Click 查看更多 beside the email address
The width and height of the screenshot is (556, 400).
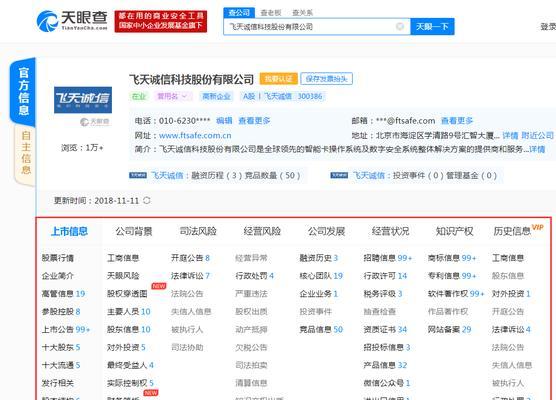(457, 121)
